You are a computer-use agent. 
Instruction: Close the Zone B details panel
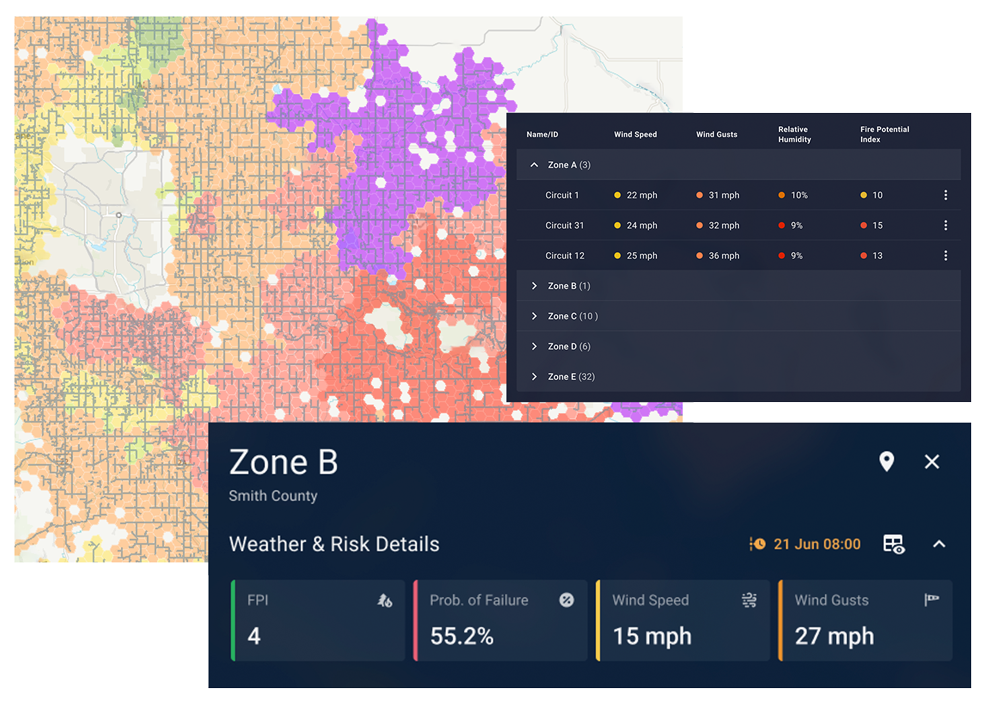coord(932,461)
